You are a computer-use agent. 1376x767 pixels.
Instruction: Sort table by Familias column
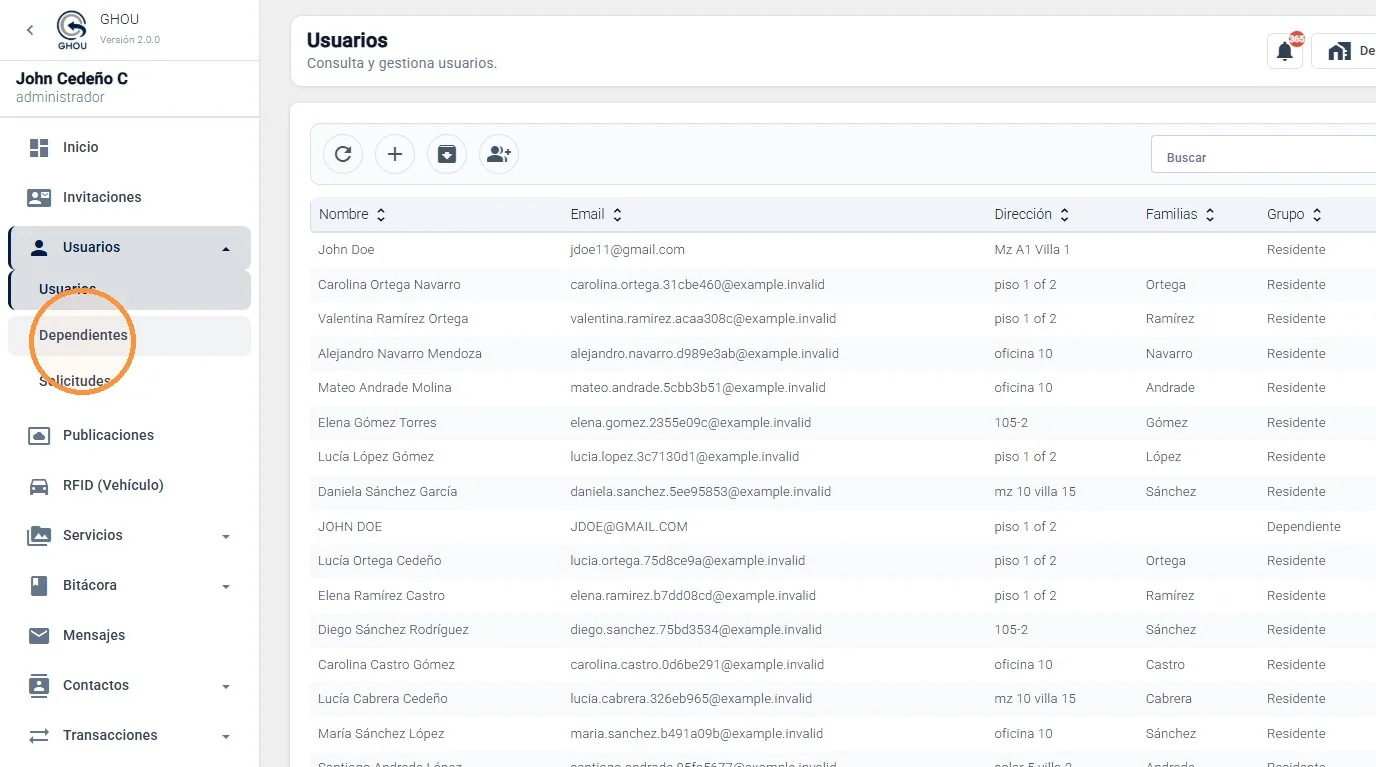[1180, 214]
